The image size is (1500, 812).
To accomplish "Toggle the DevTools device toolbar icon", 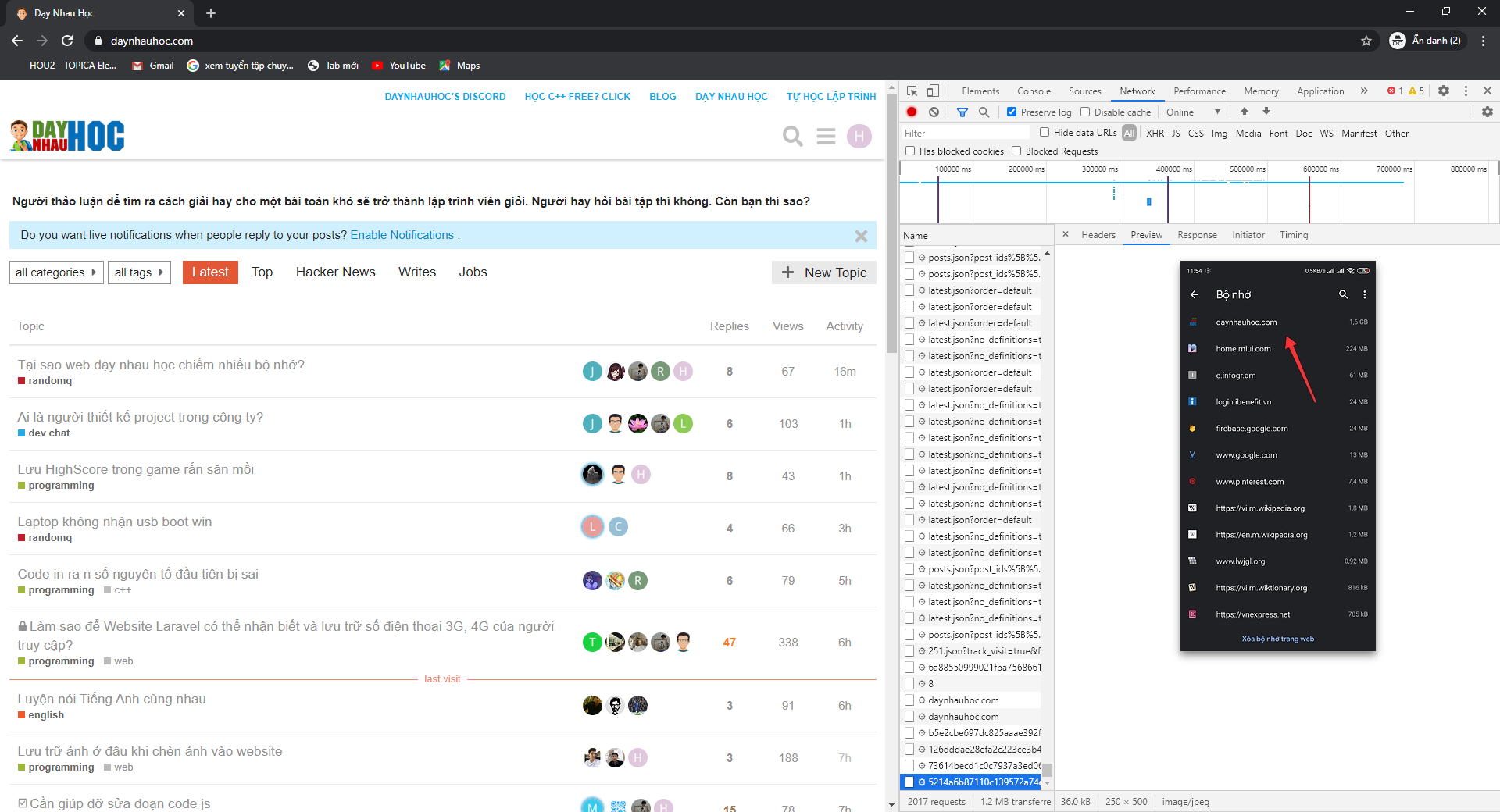I will click(933, 91).
